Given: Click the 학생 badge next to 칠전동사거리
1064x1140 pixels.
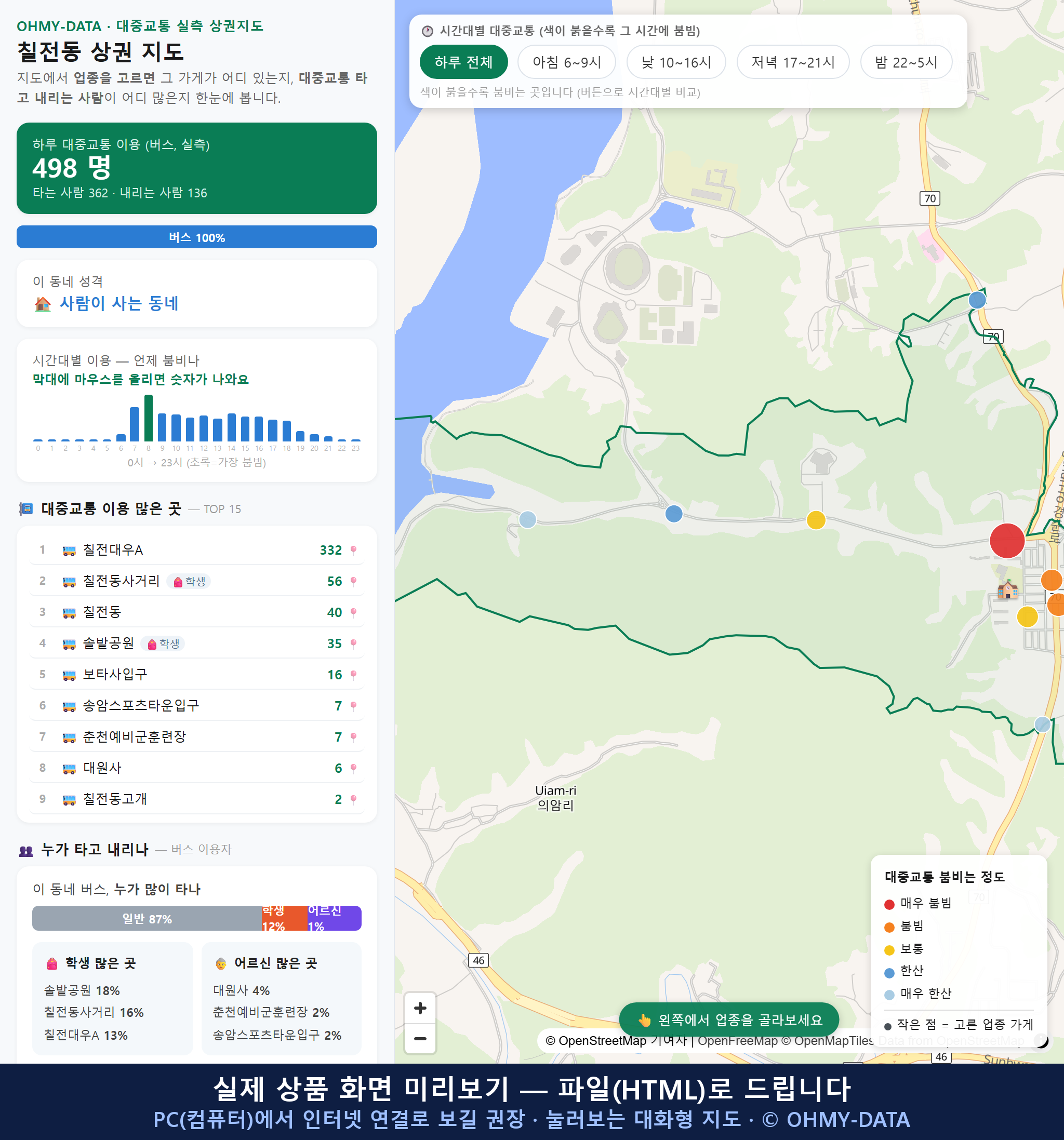Looking at the screenshot, I should pyautogui.click(x=189, y=582).
